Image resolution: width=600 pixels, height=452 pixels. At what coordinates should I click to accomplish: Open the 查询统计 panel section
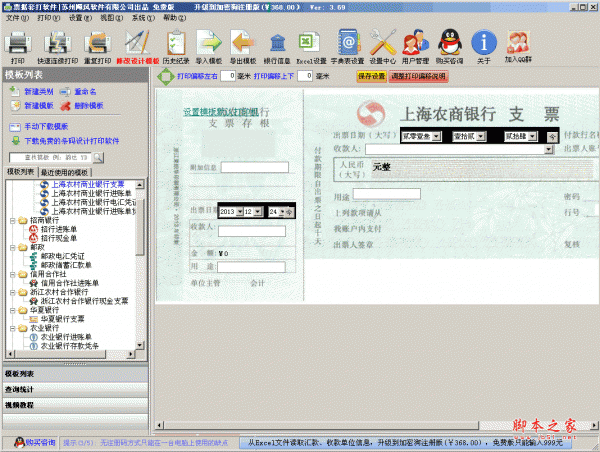[75, 390]
